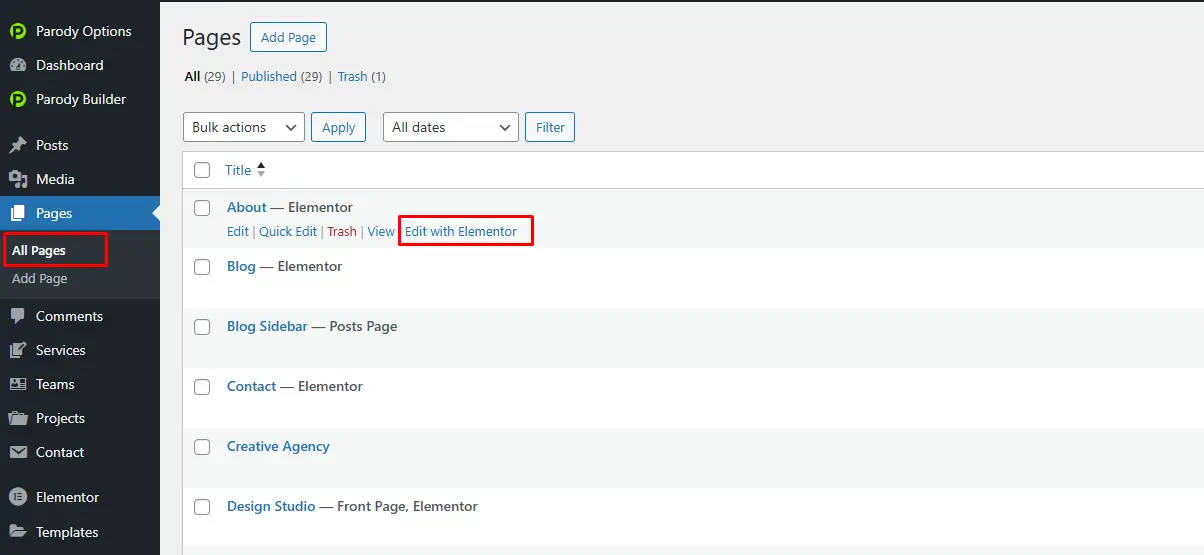This screenshot has width=1204, height=555.
Task: Click Trash under About page
Action: pos(342,231)
